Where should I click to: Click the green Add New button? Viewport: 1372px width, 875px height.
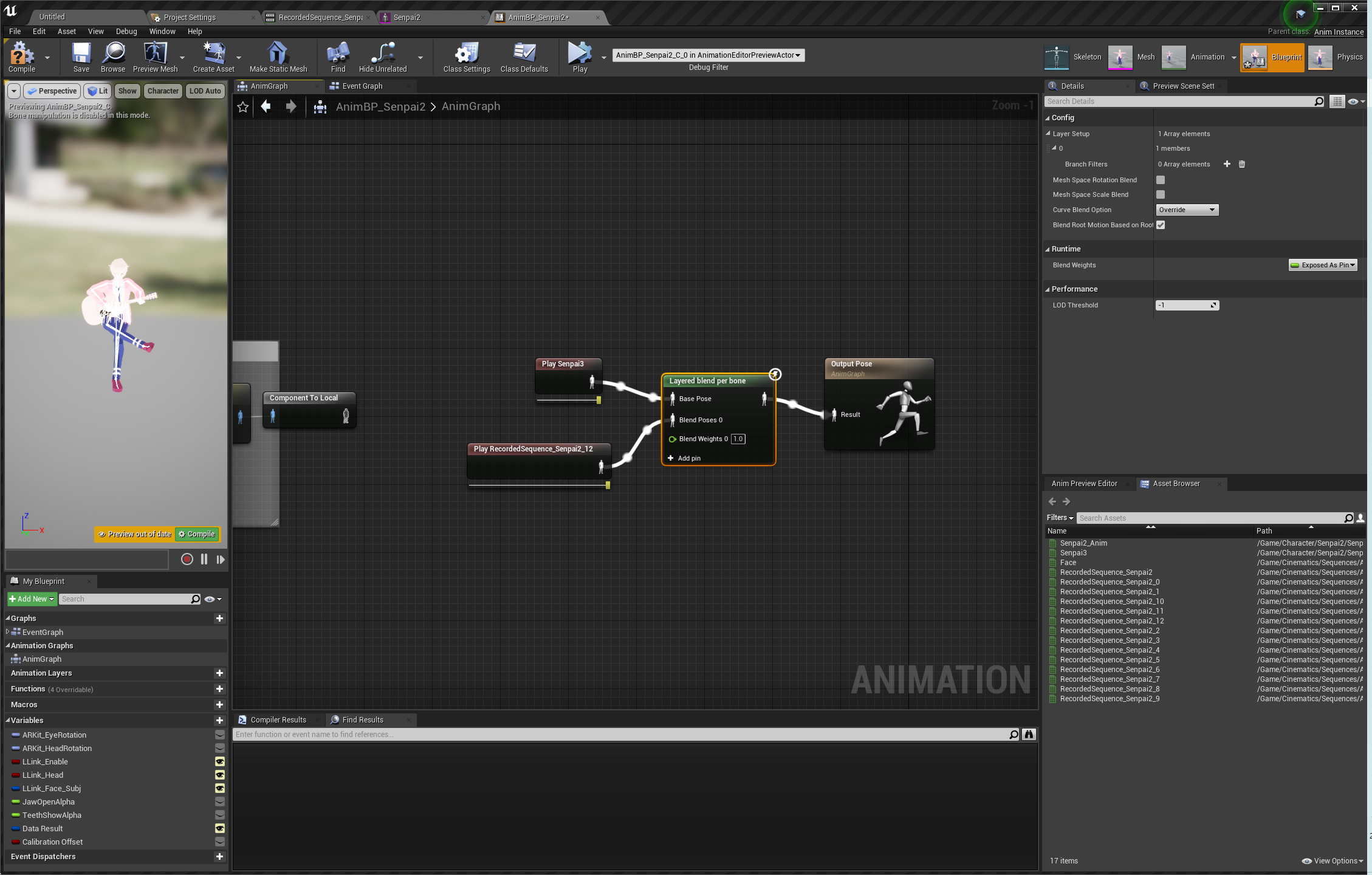click(32, 599)
